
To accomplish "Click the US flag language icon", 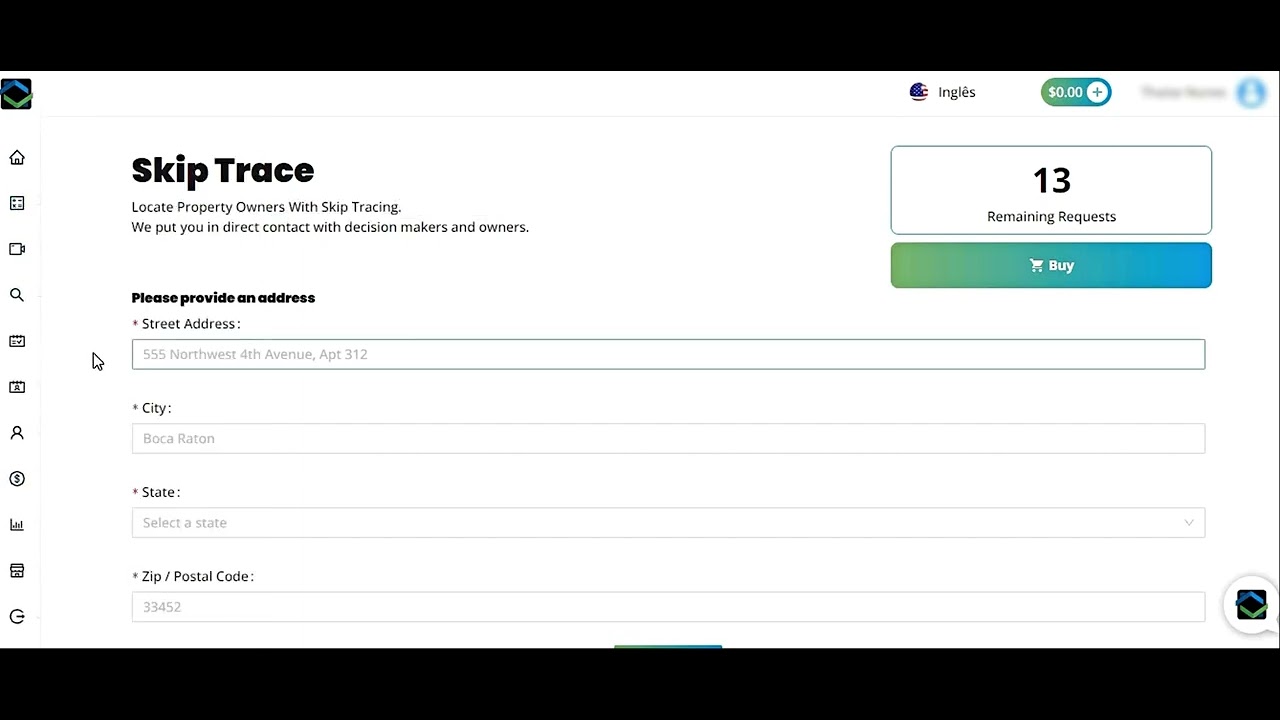I will [x=919, y=92].
